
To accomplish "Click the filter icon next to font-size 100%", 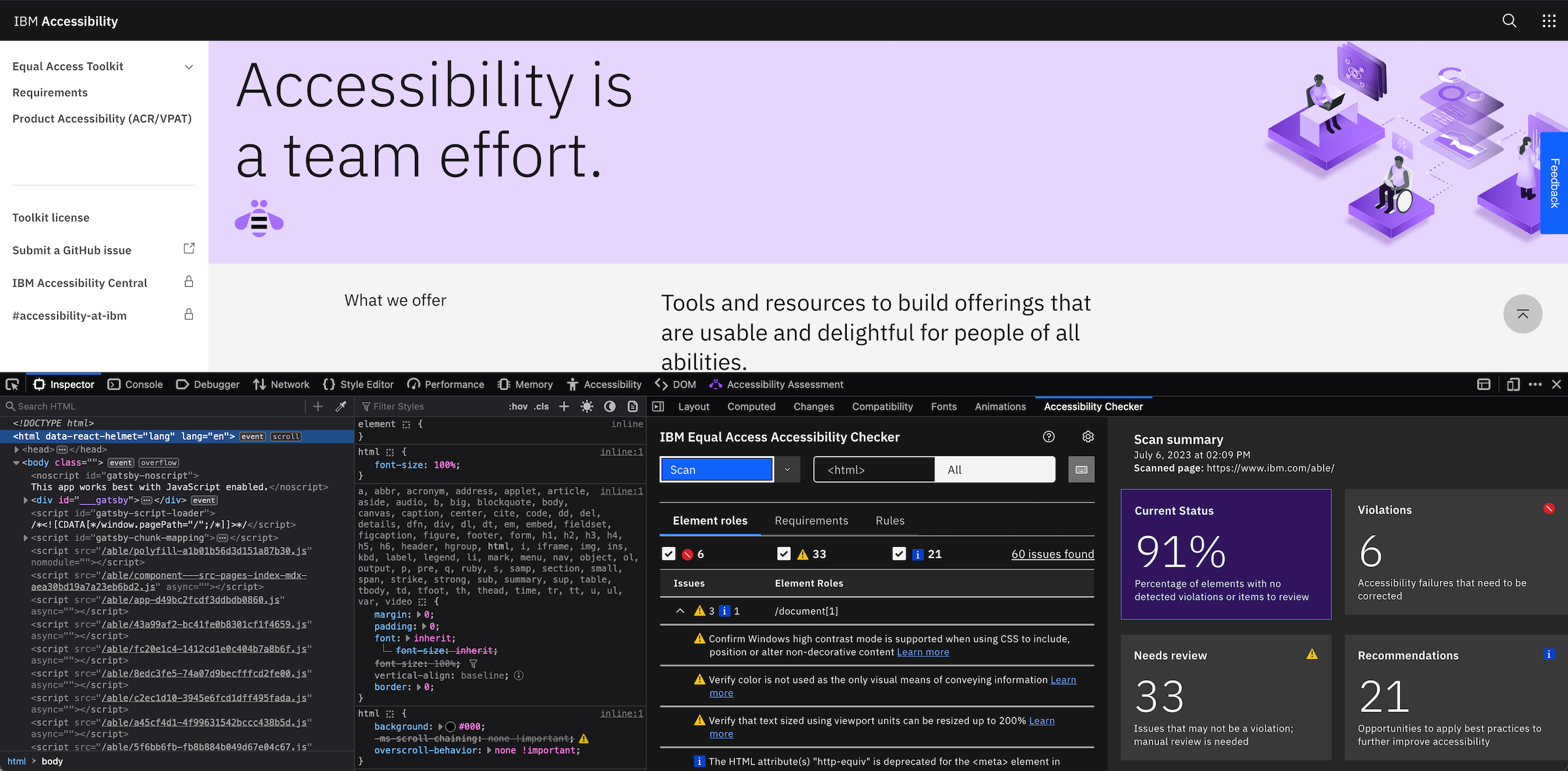I will [474, 663].
